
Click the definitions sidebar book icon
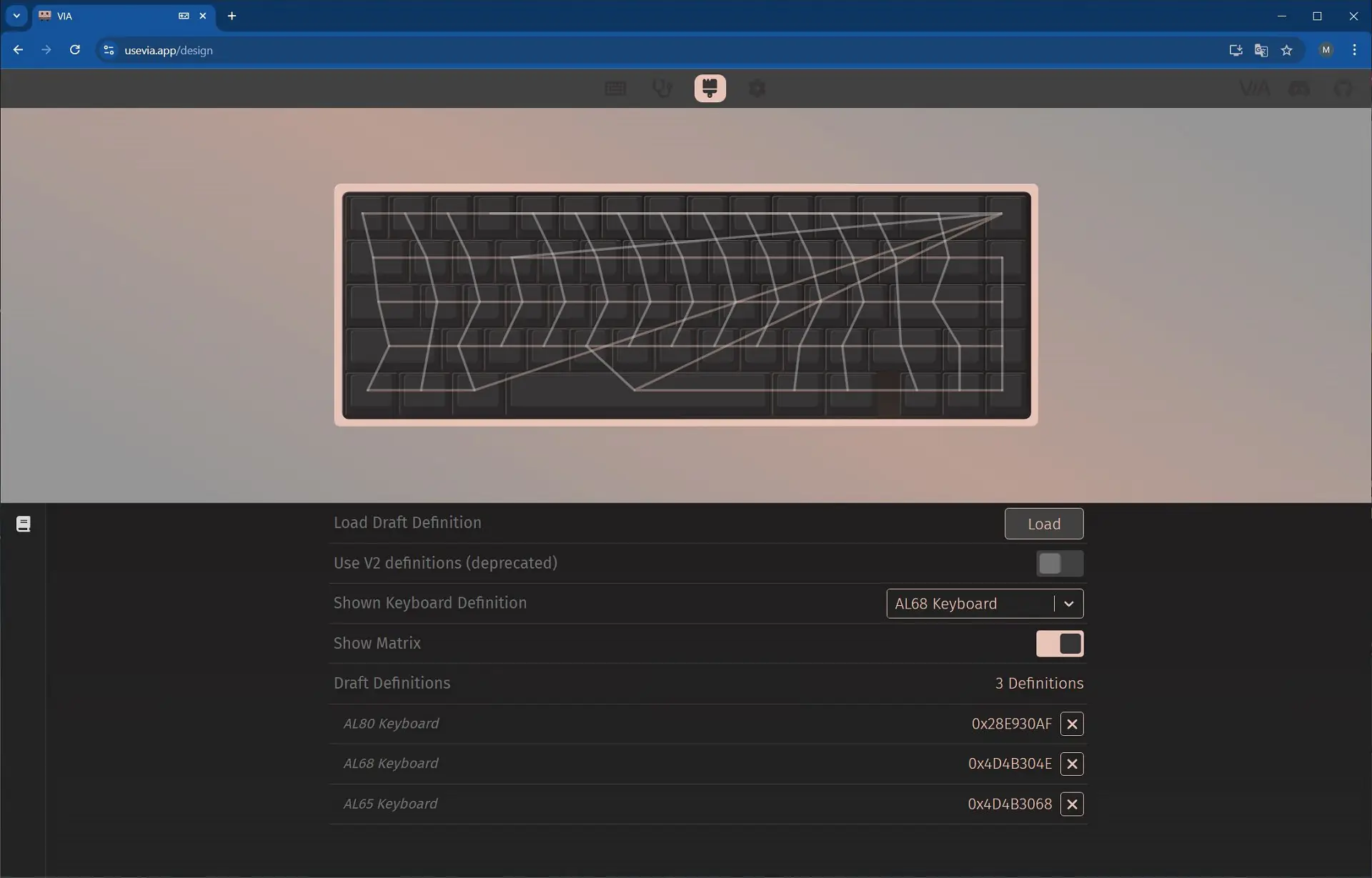click(24, 524)
